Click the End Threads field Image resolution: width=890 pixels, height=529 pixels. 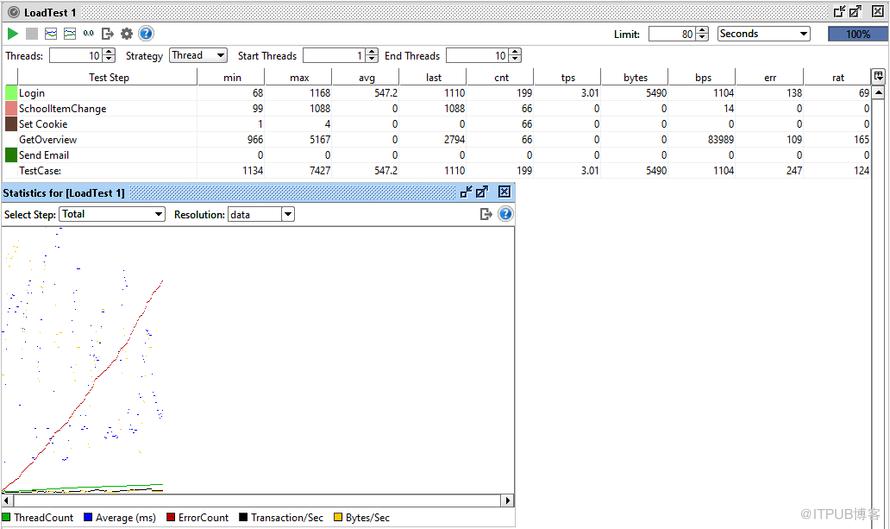click(x=477, y=56)
